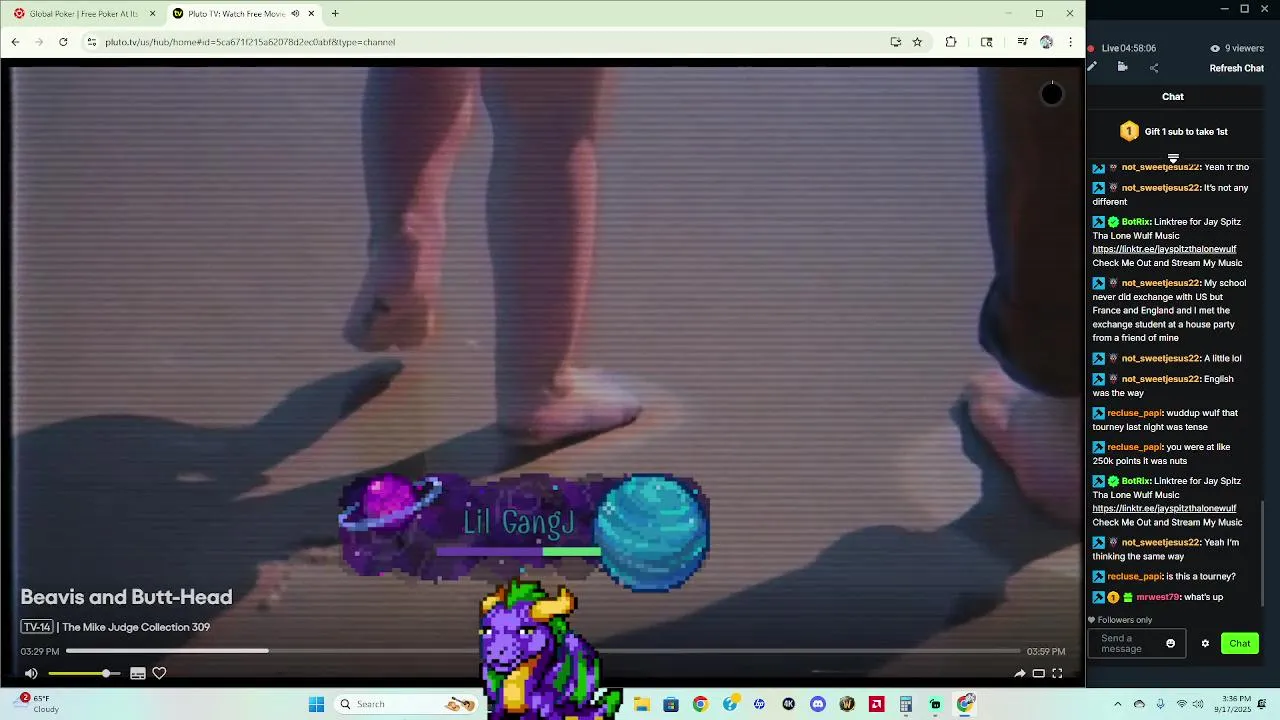The height and width of the screenshot is (720, 1280).
Task: Go back in the browser
Action: [x=15, y=42]
